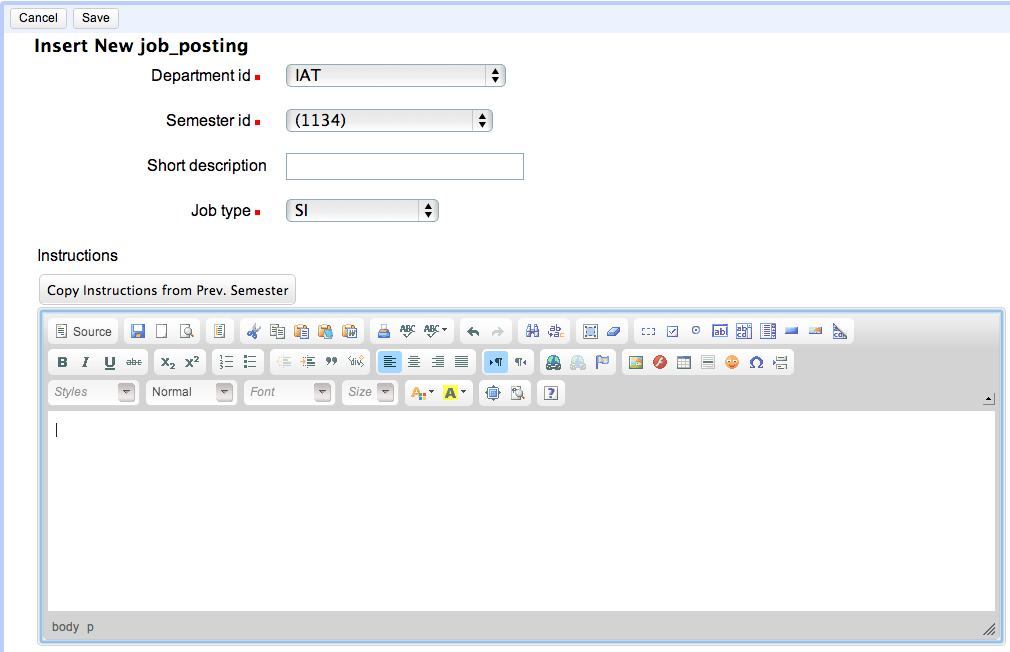The width and height of the screenshot is (1010, 652).
Task: Open the Print tool in the editor
Action: click(x=383, y=330)
